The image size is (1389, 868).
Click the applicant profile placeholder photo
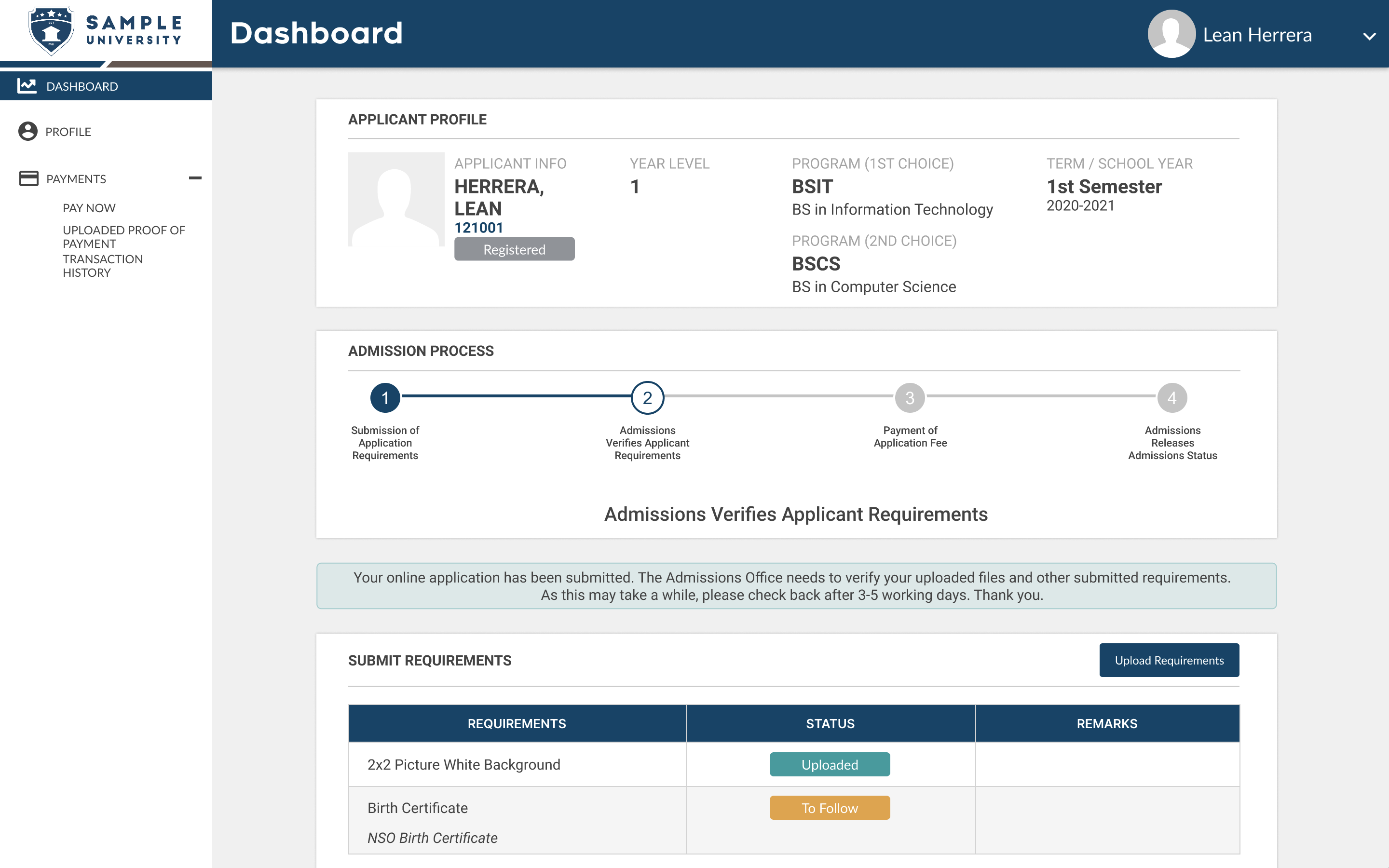click(395, 199)
